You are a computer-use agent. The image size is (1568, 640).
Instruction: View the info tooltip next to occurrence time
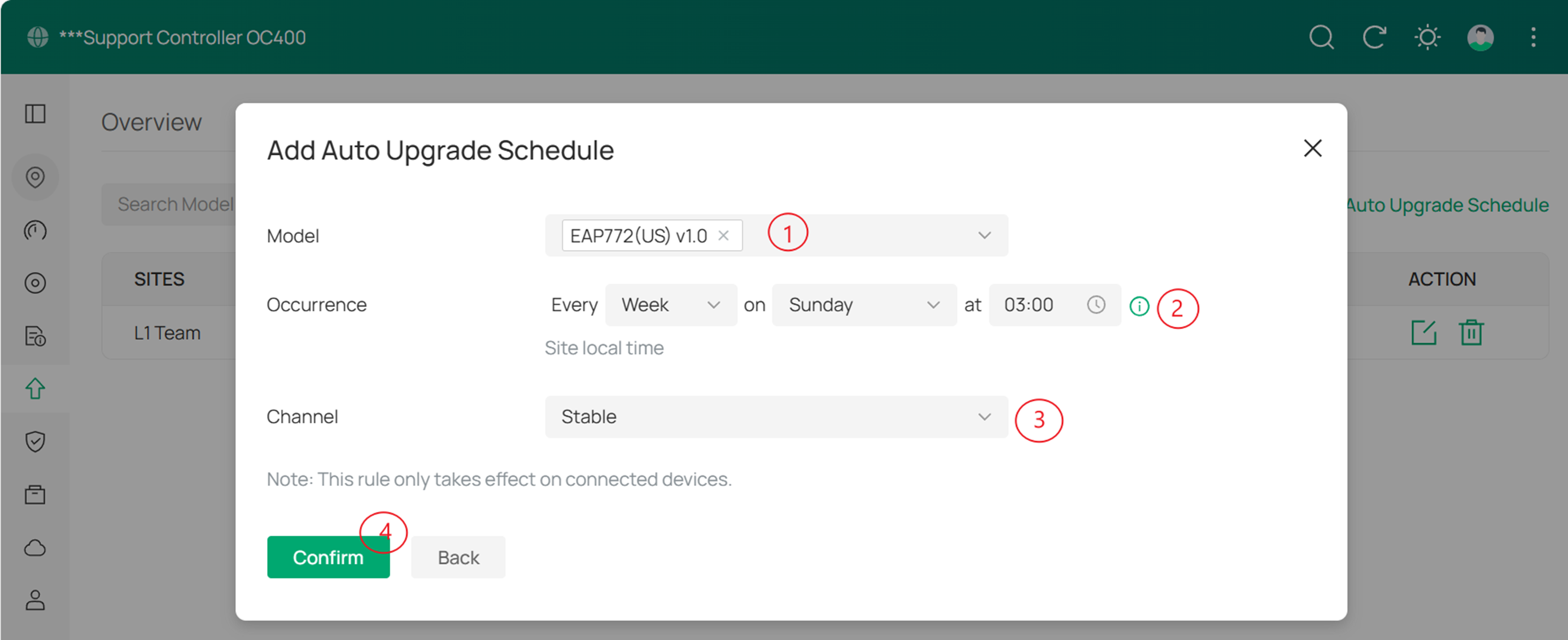coord(1139,307)
